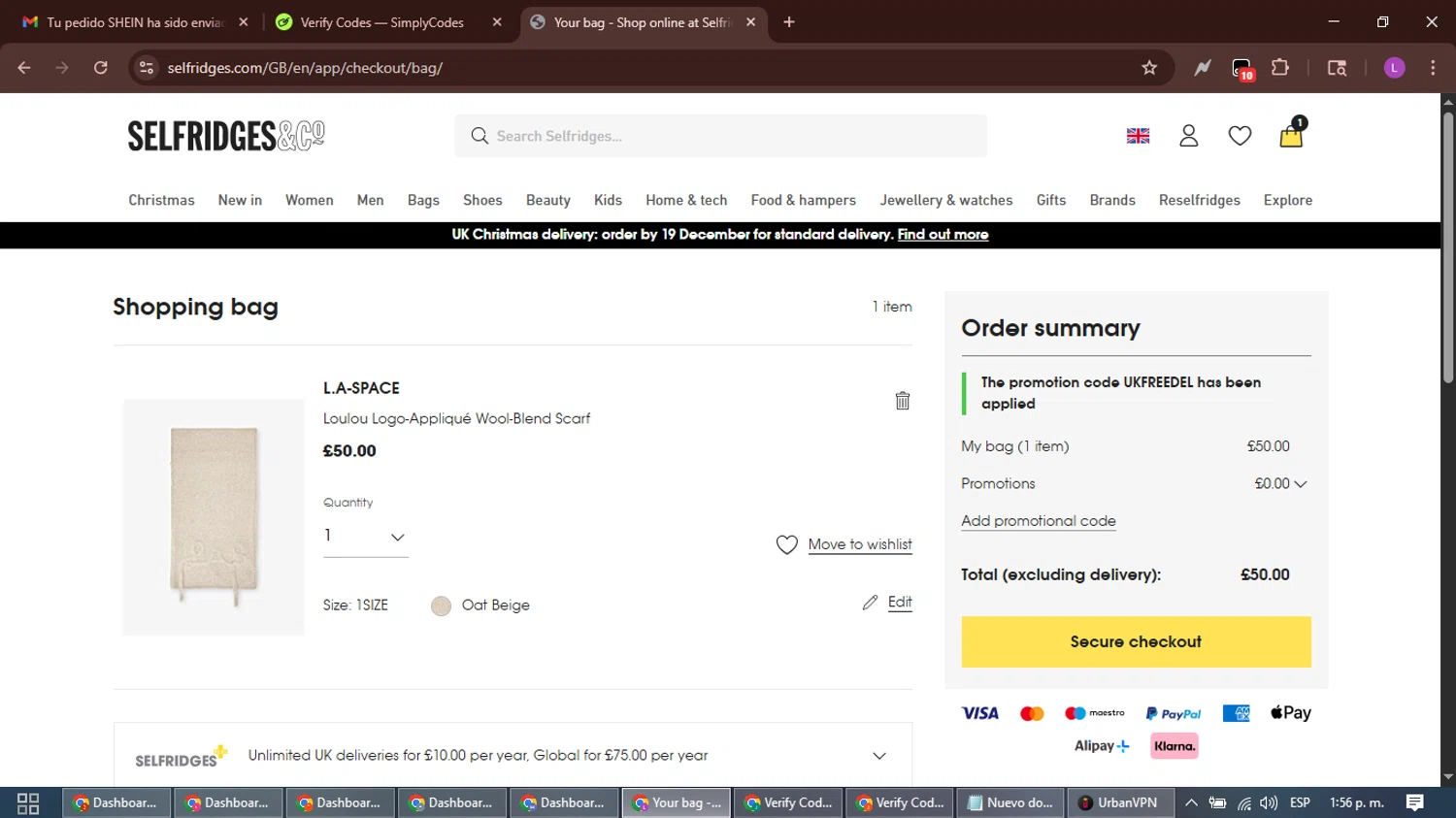This screenshot has height=818, width=1456.
Task: Open the New in menu
Action: click(x=240, y=200)
